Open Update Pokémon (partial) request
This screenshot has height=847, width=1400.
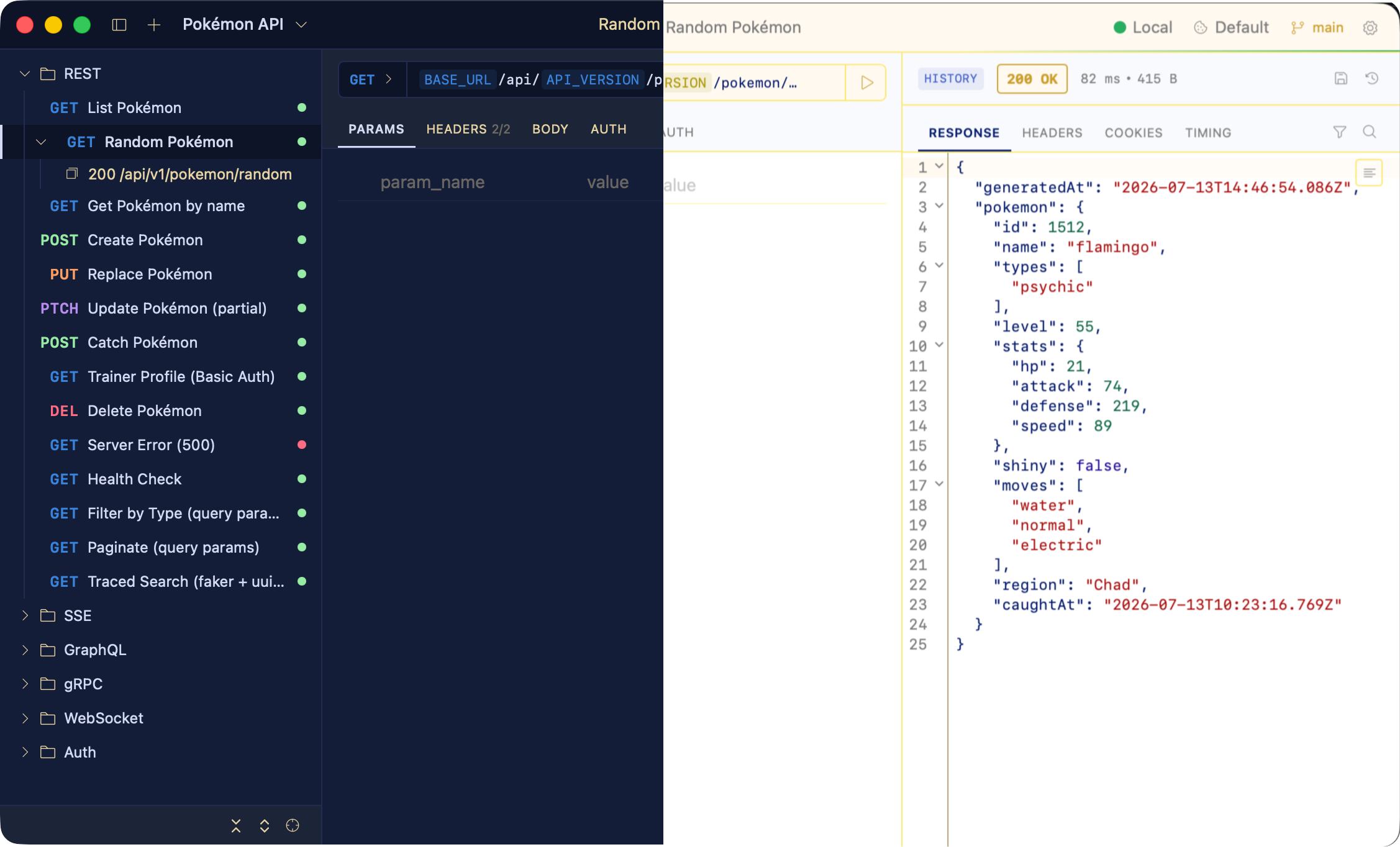[x=161, y=309]
